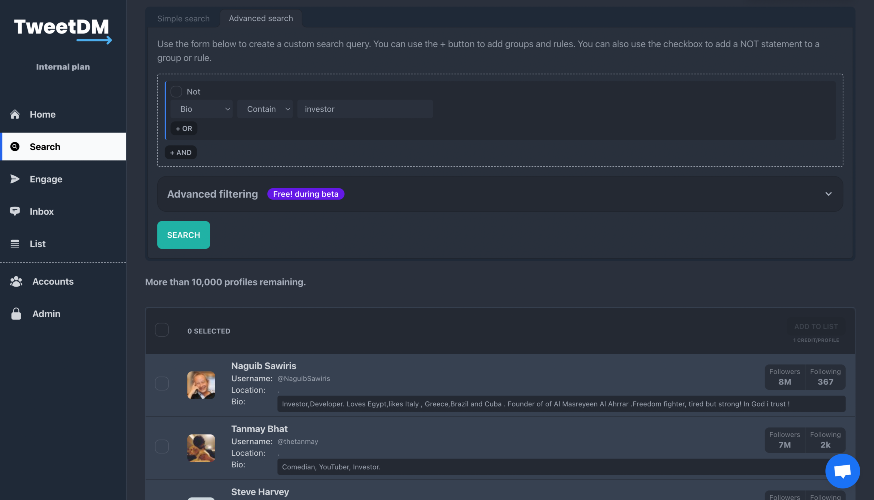Click the green SEARCH button
The height and width of the screenshot is (500, 874).
coord(183,235)
